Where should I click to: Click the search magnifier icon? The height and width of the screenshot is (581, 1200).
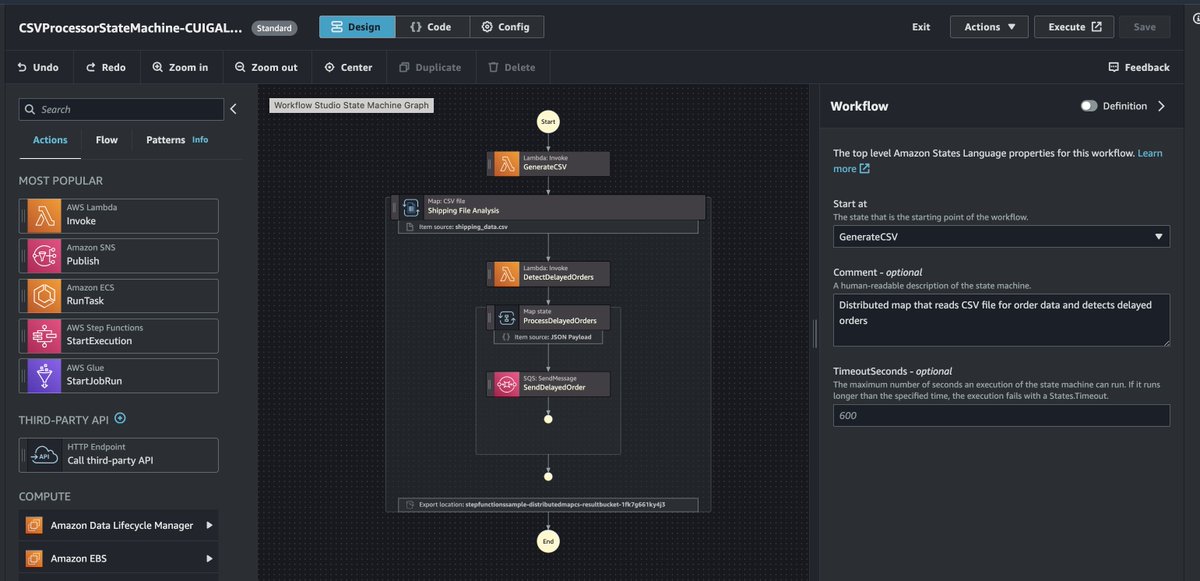pyautogui.click(x=31, y=109)
